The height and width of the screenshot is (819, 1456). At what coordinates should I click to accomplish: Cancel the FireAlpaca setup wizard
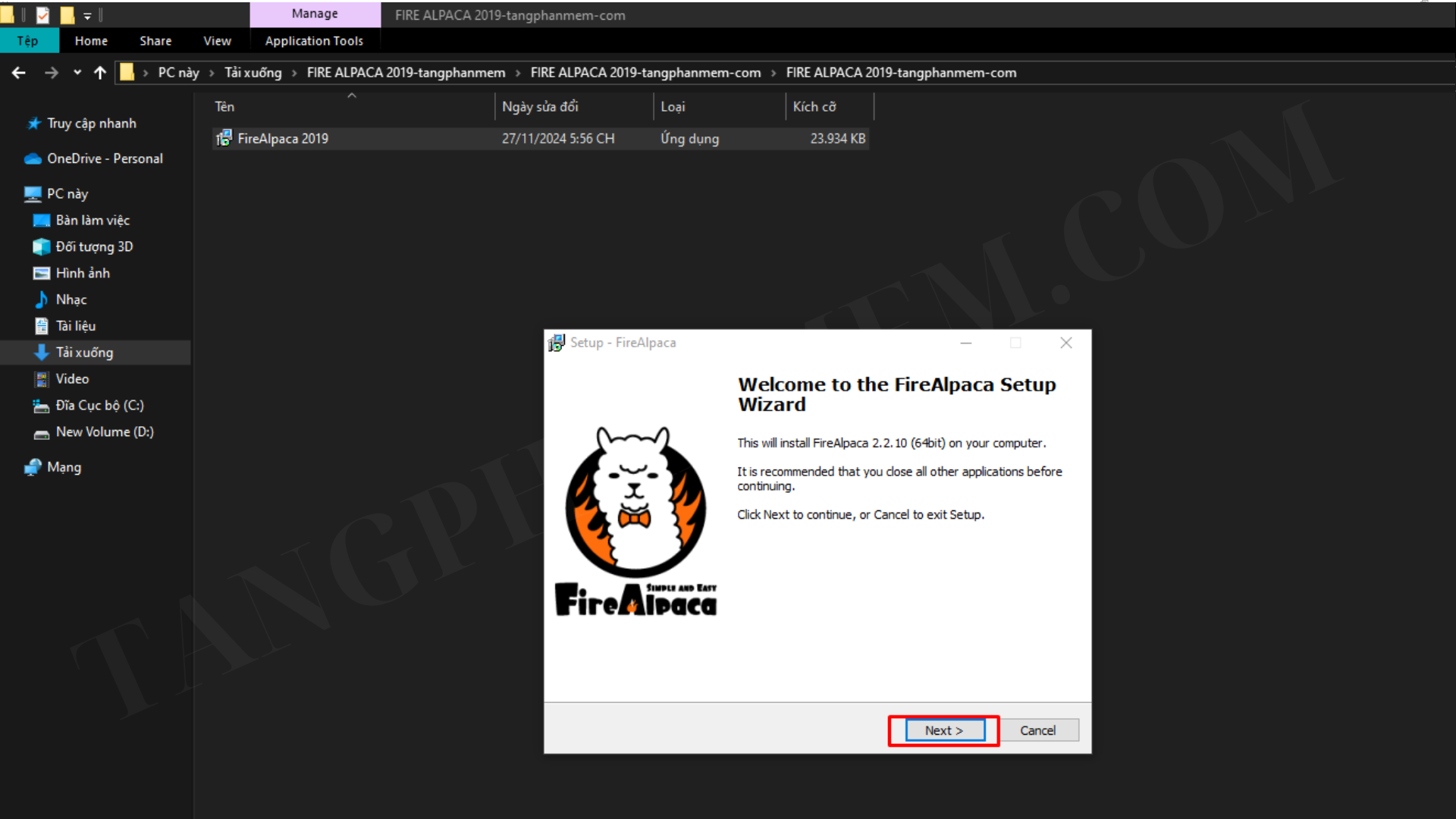(x=1037, y=730)
